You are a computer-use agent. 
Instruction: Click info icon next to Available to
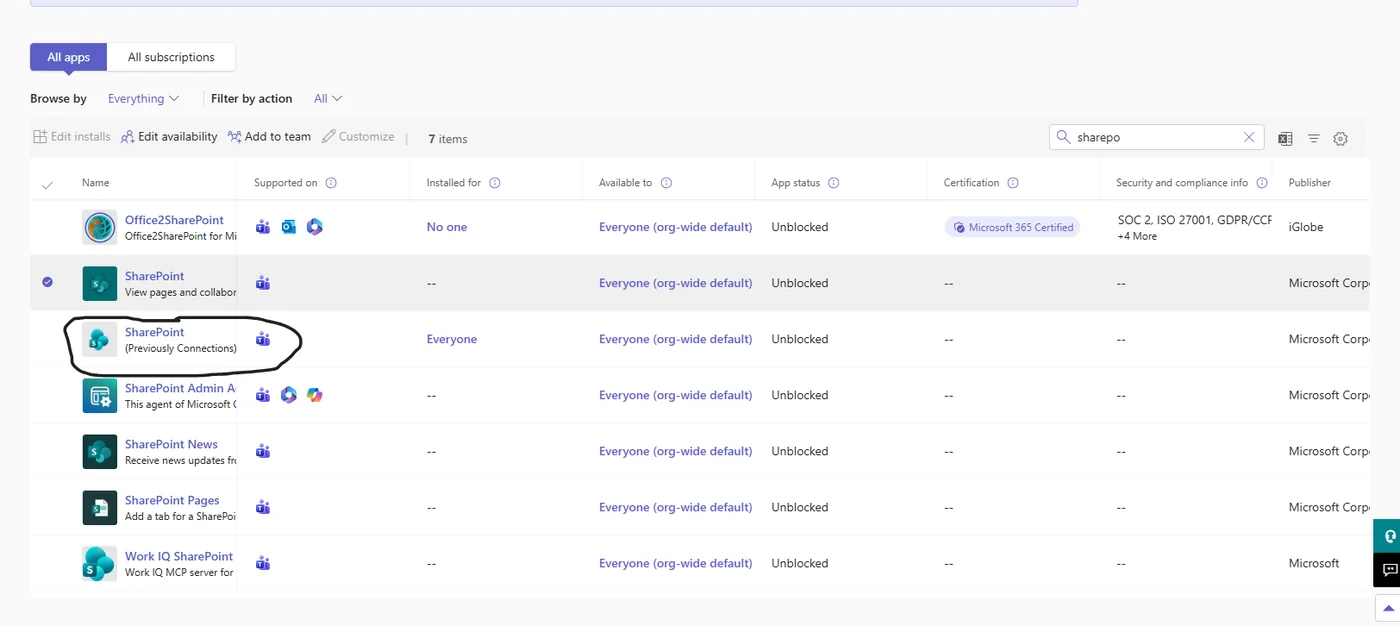pyautogui.click(x=666, y=183)
